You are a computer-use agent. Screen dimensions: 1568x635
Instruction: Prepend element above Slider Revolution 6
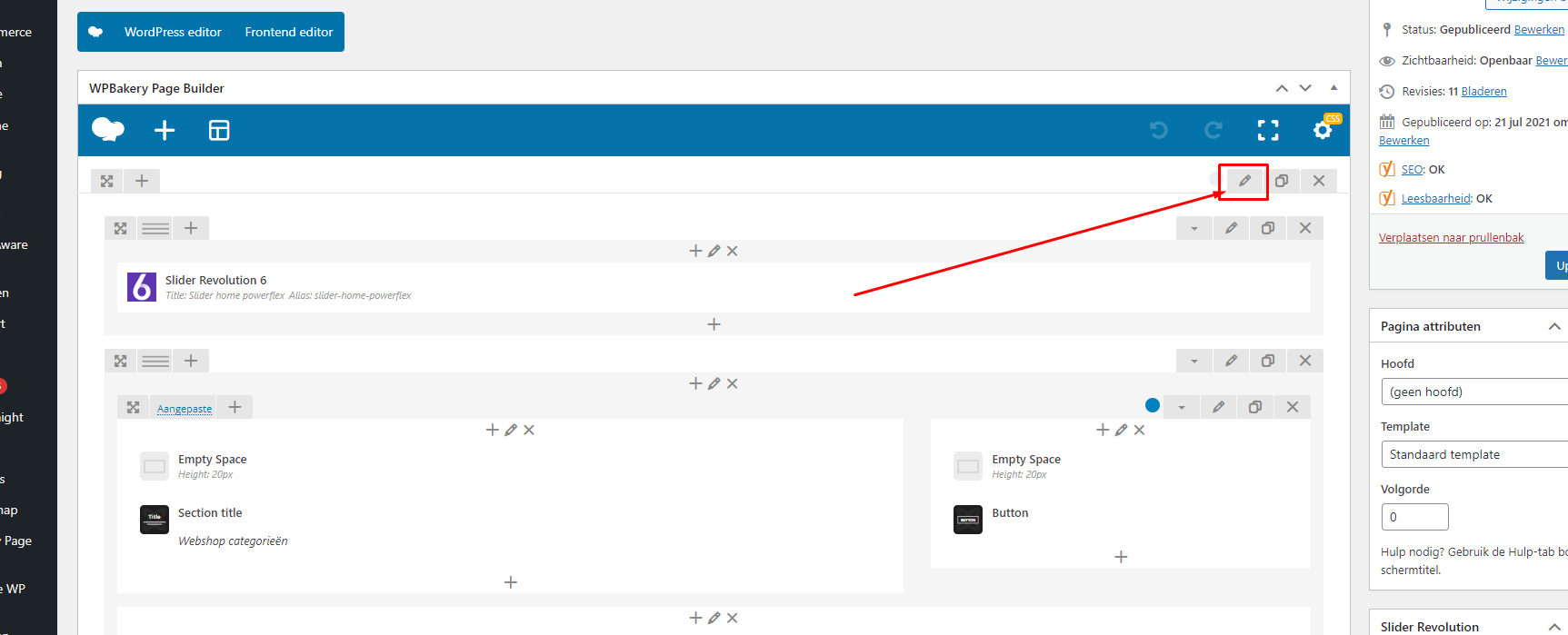pos(695,251)
